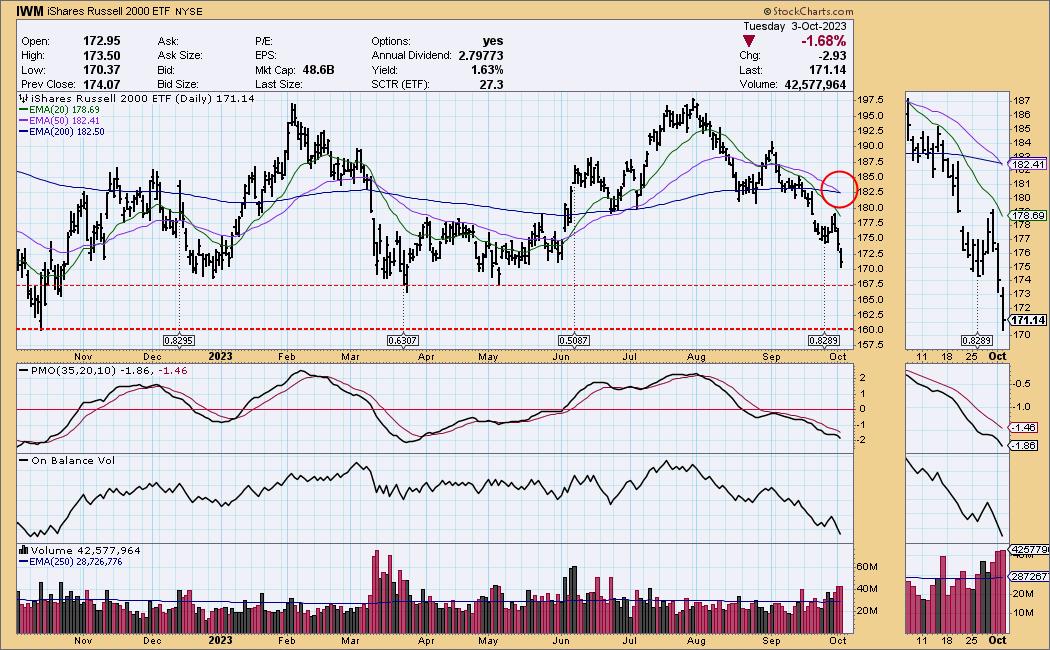Click the 0.6307 cycle label near Apr
1050x650 pixels.
[402, 340]
